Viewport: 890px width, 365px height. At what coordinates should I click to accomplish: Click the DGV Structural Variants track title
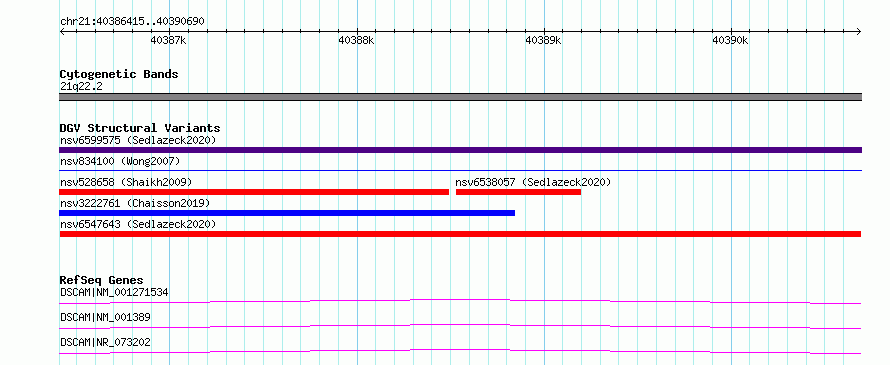tap(140, 128)
